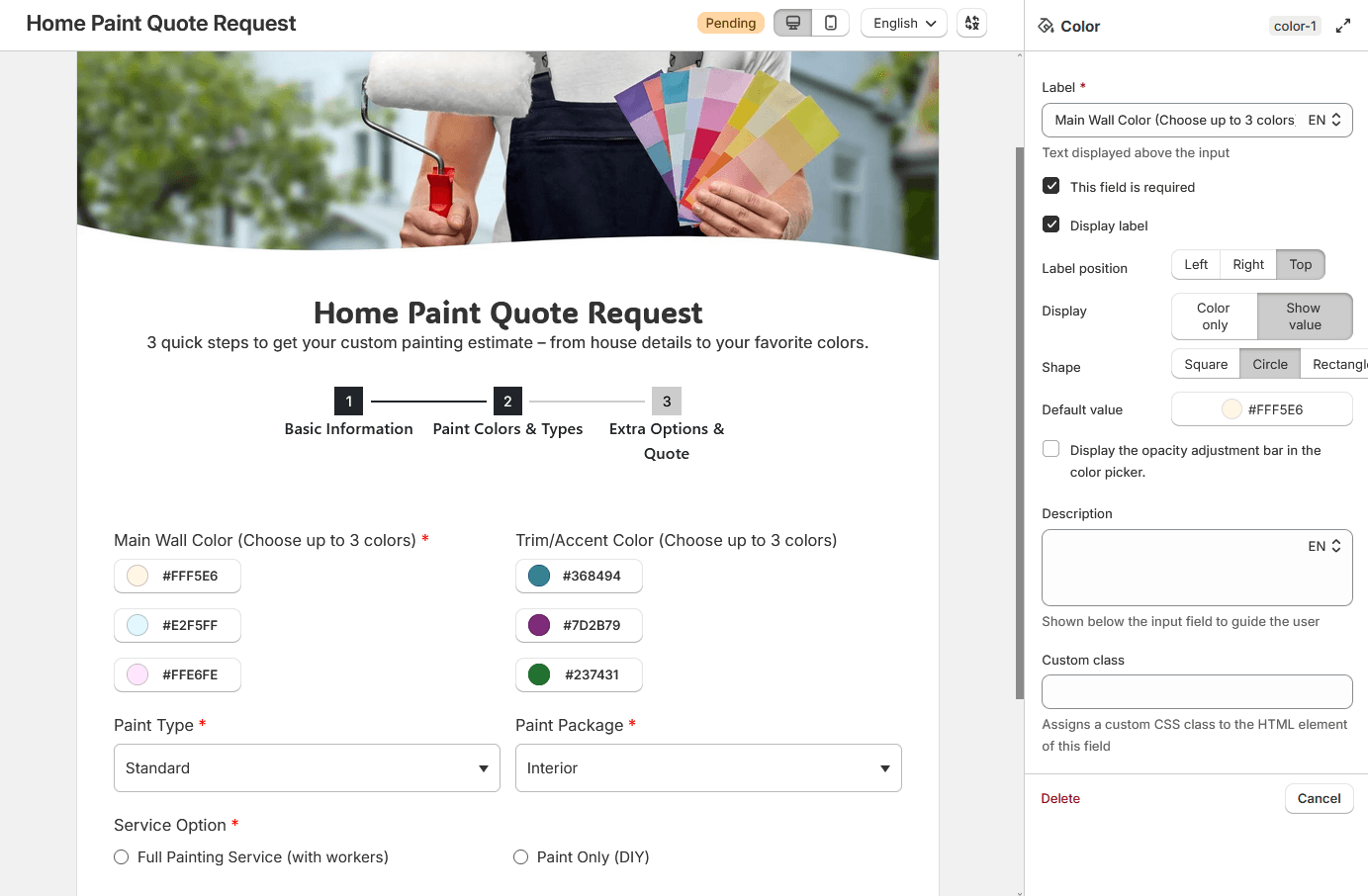The height and width of the screenshot is (896, 1368).
Task: Choose Show value display mode
Action: (x=1305, y=316)
